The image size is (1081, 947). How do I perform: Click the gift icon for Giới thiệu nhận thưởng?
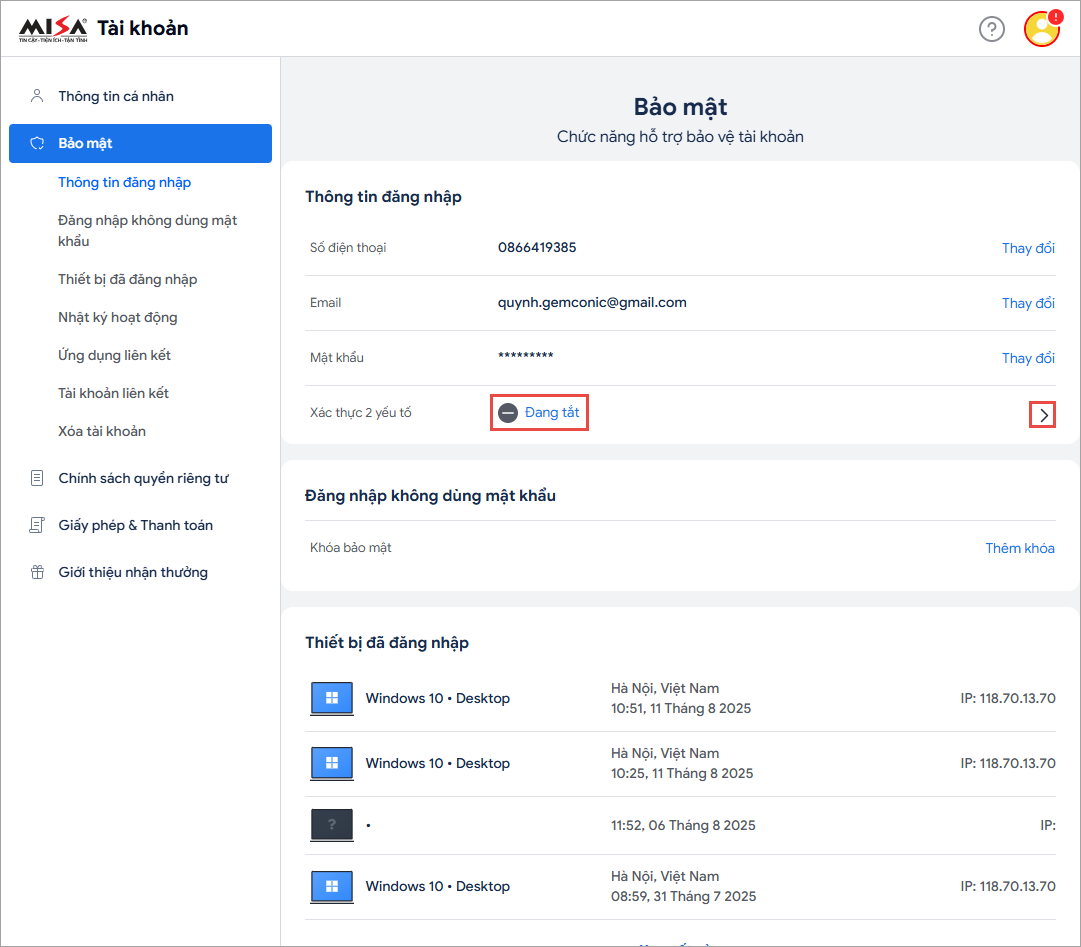(37, 572)
